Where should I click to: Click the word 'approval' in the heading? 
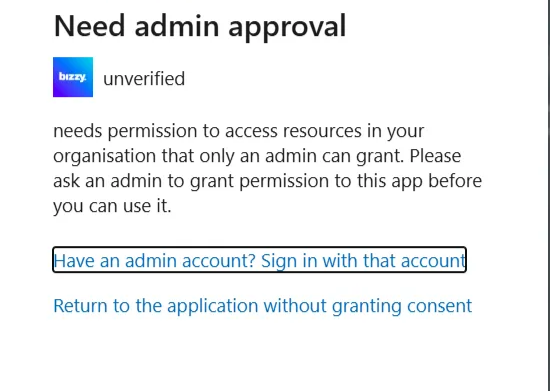coord(287,27)
